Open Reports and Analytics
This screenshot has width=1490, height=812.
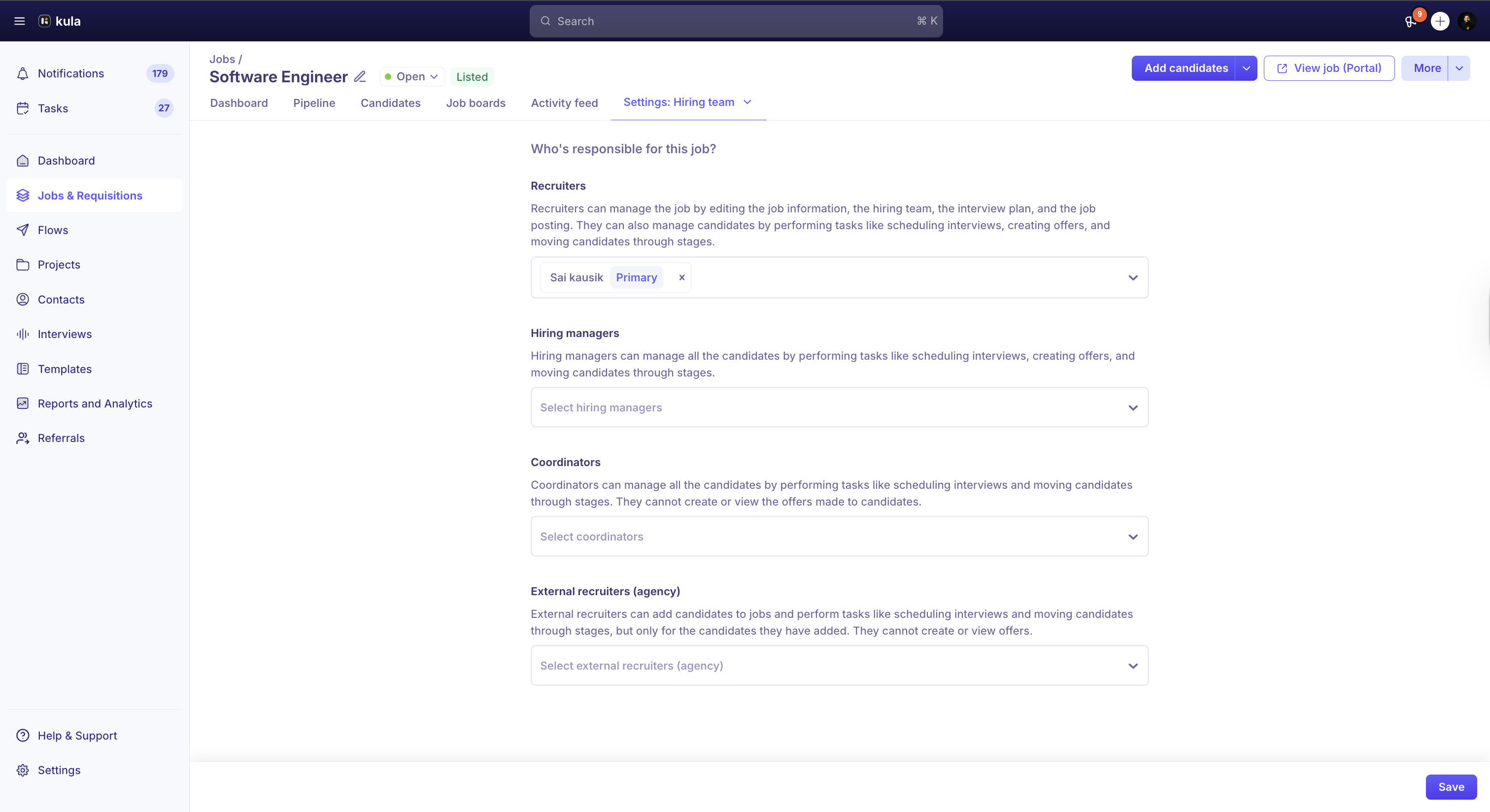click(x=94, y=403)
